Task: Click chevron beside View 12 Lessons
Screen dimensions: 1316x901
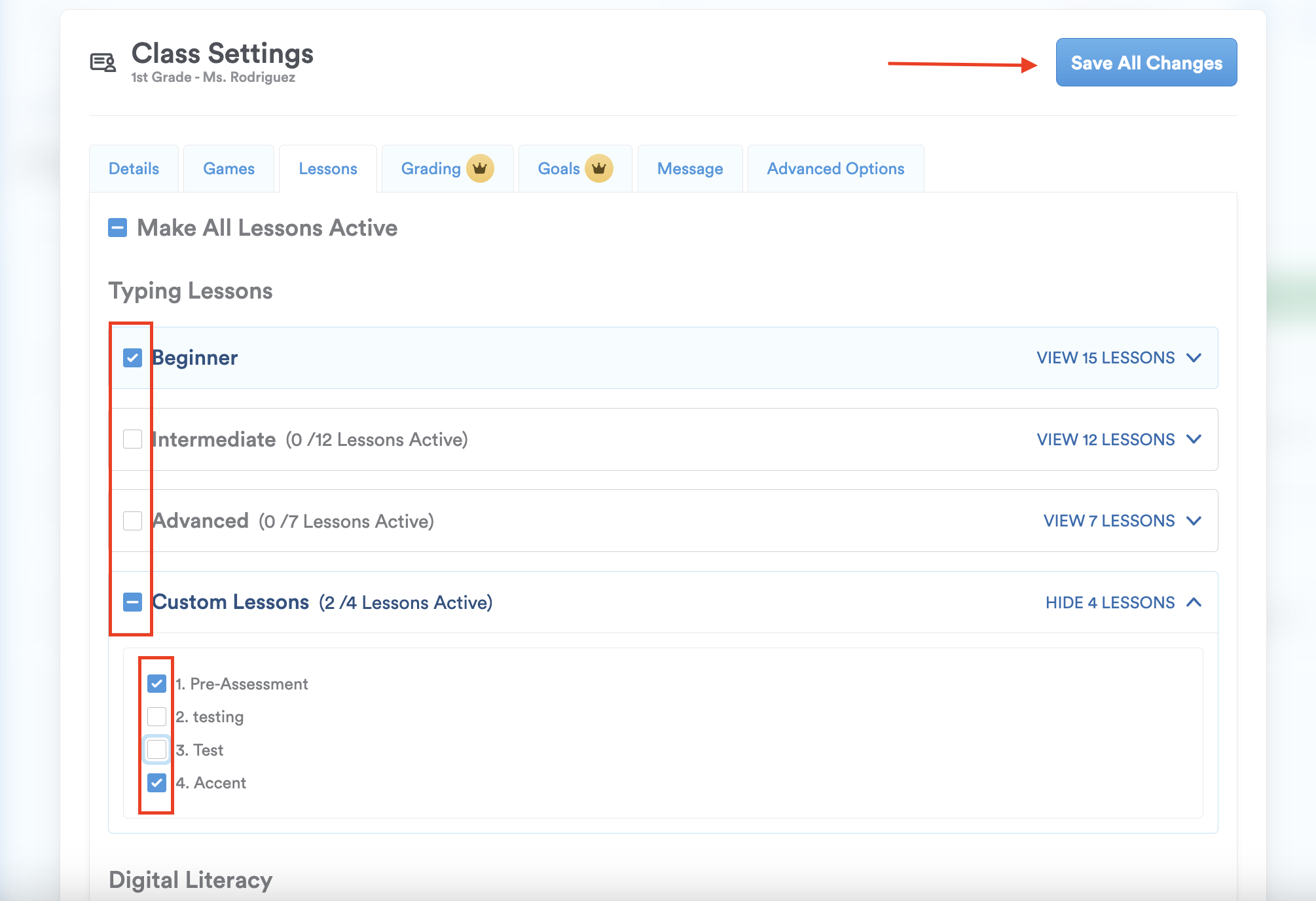Action: tap(1194, 439)
